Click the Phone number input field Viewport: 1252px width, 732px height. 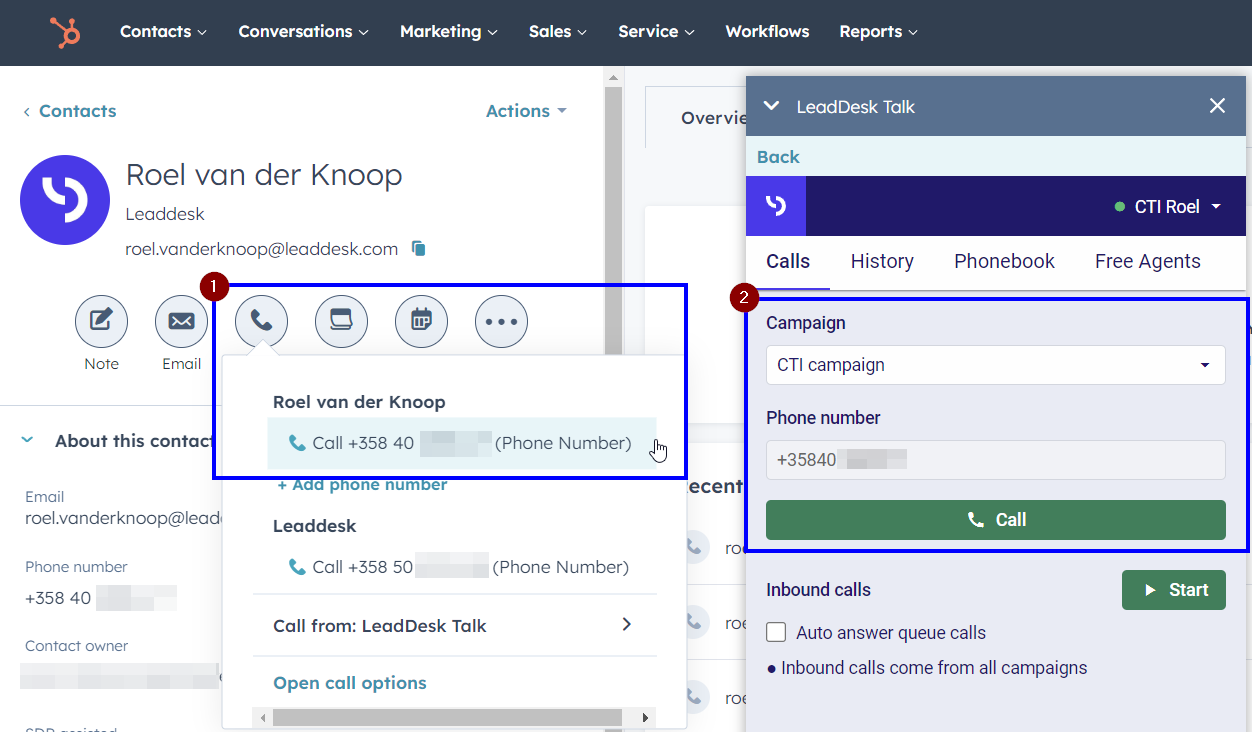996,460
